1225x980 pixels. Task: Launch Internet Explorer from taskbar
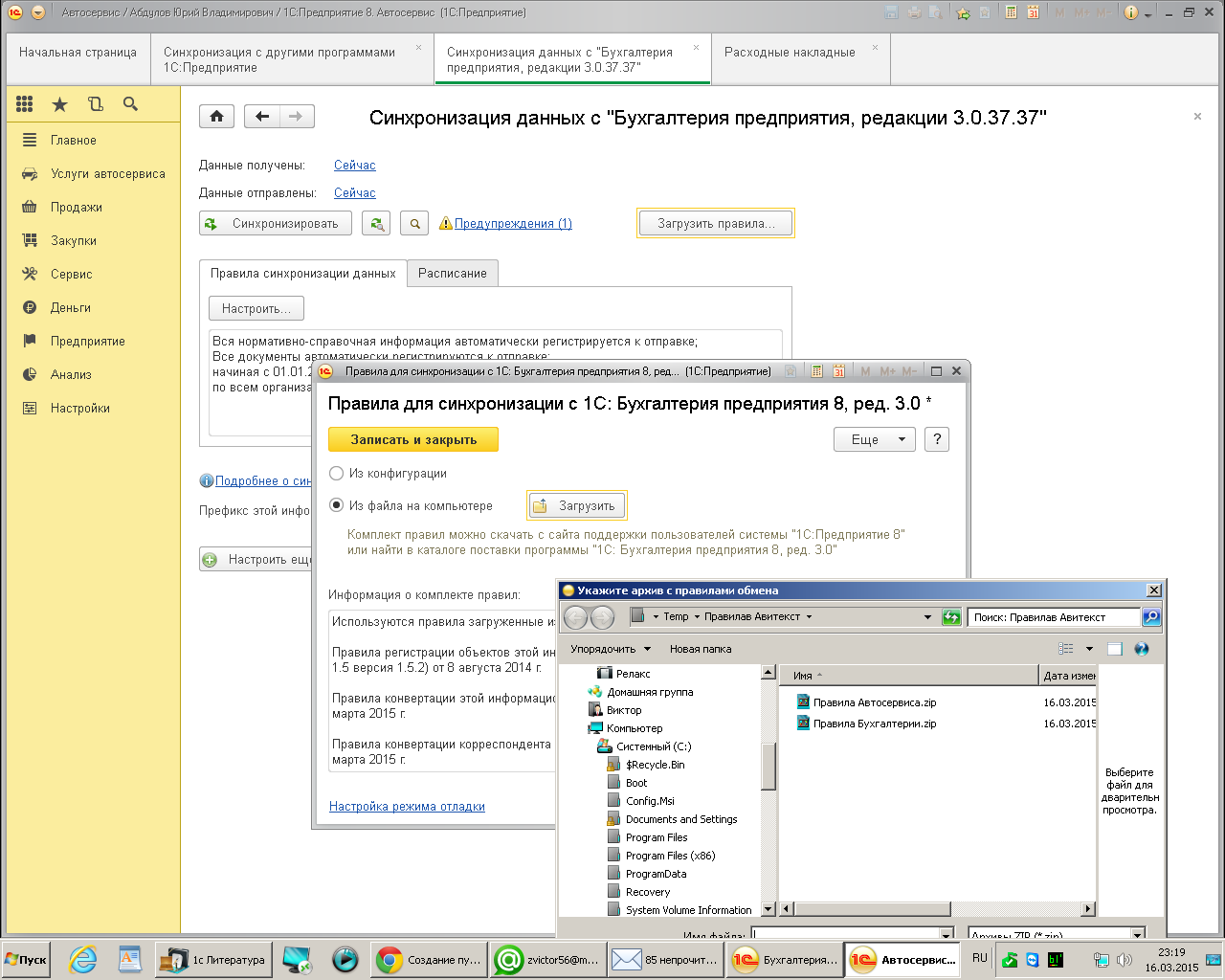click(83, 960)
